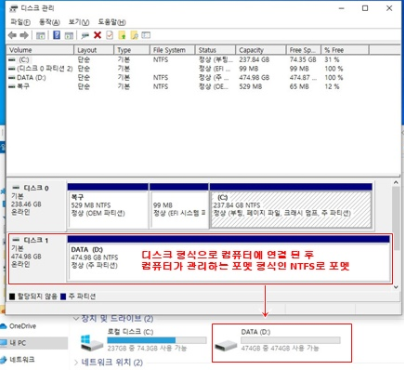Select 네트워크 in Explorer sidebar

pos(22,359)
